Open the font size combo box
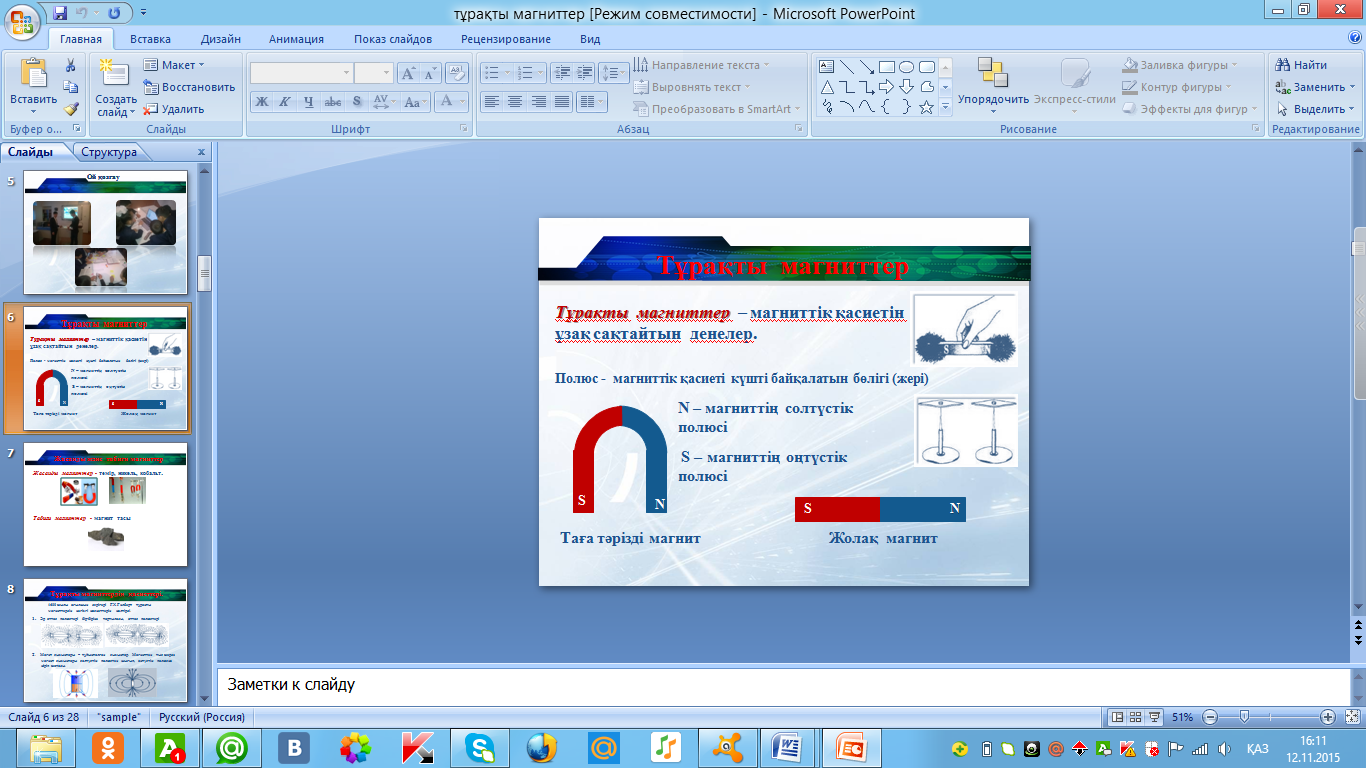The image size is (1366, 768). click(x=373, y=73)
